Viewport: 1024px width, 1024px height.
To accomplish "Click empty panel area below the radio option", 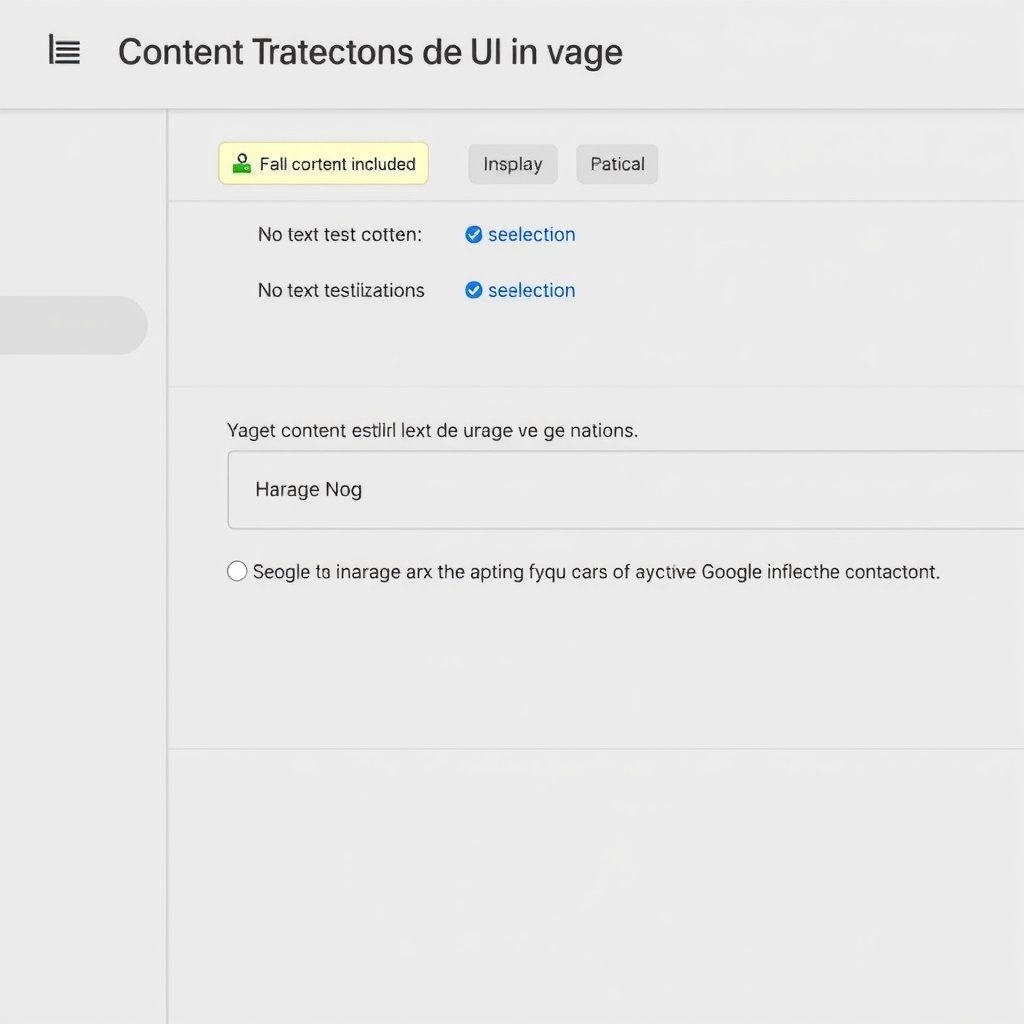I will click(x=594, y=666).
